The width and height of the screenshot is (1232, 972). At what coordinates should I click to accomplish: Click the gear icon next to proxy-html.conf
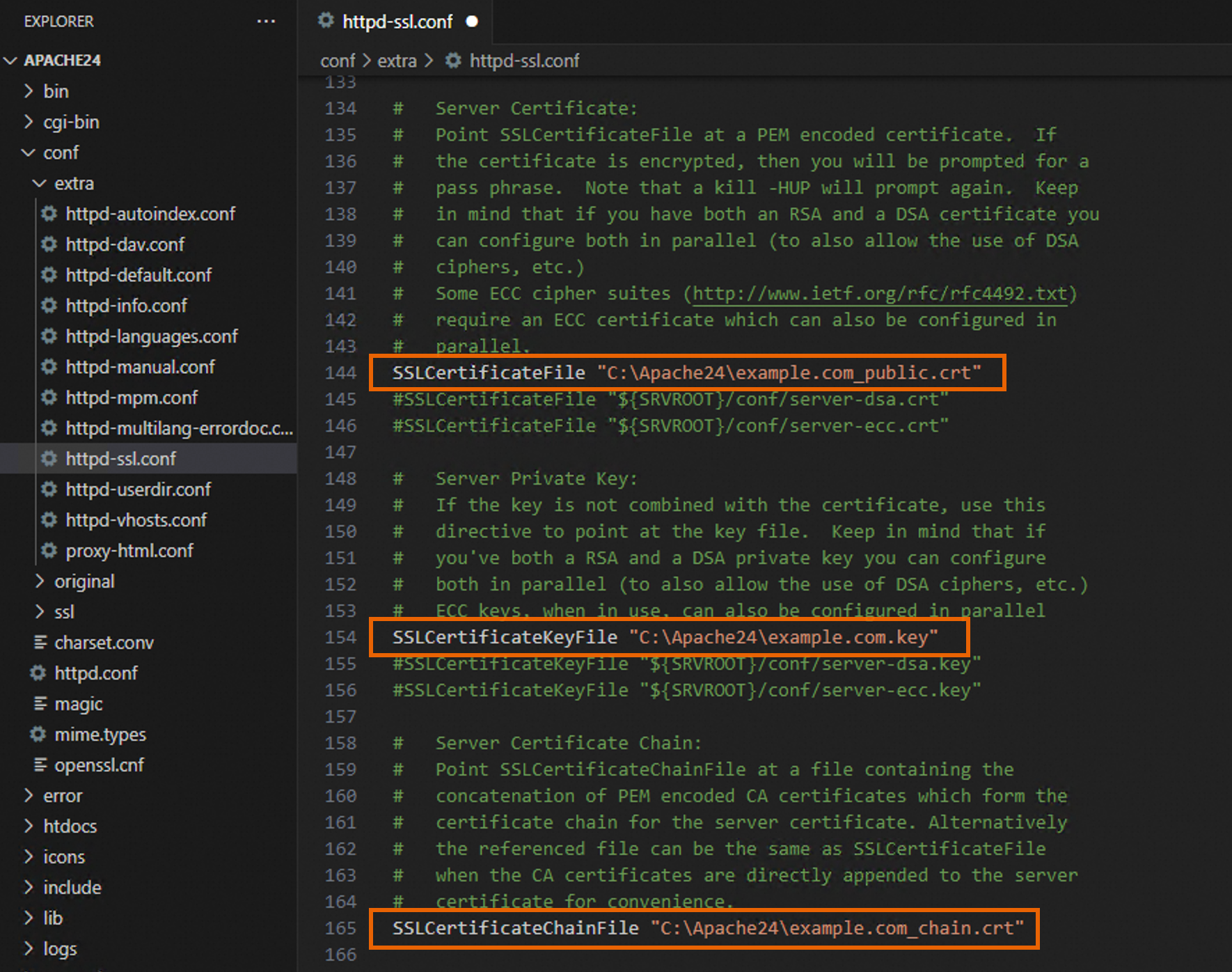(47, 551)
